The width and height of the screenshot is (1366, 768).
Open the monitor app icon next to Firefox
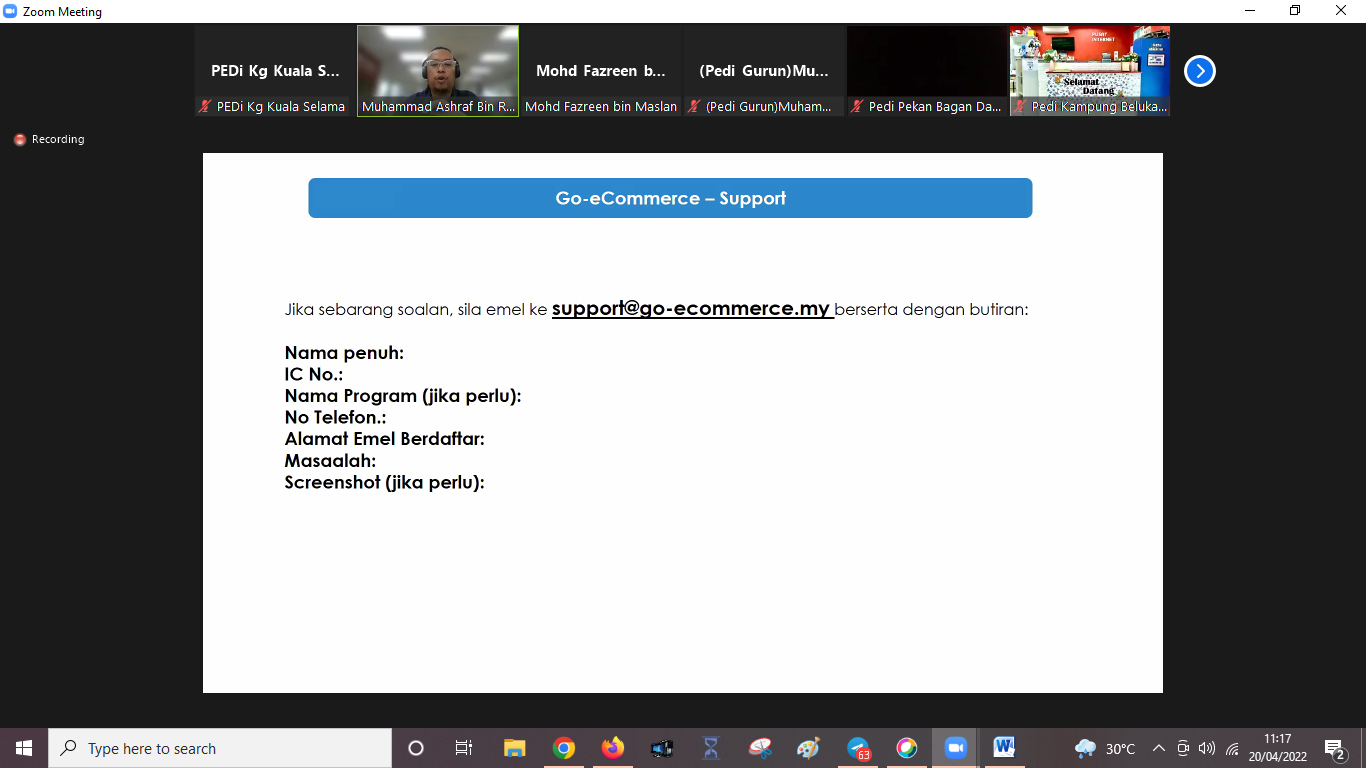pos(662,748)
